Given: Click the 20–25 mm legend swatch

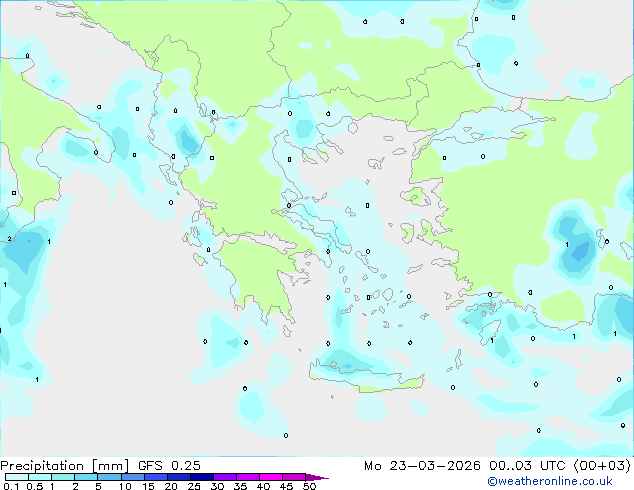Looking at the screenshot, I should (x=179, y=477).
